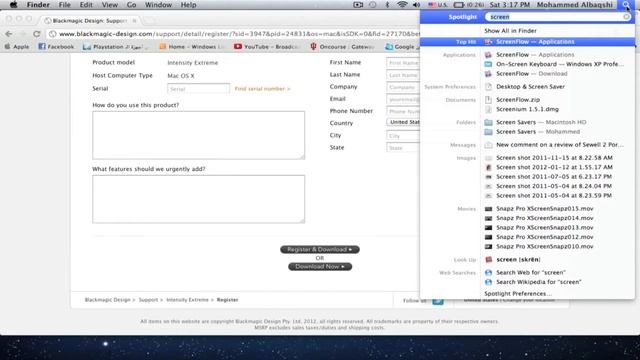Click the Time Machine clock icon

tap(373, 5)
